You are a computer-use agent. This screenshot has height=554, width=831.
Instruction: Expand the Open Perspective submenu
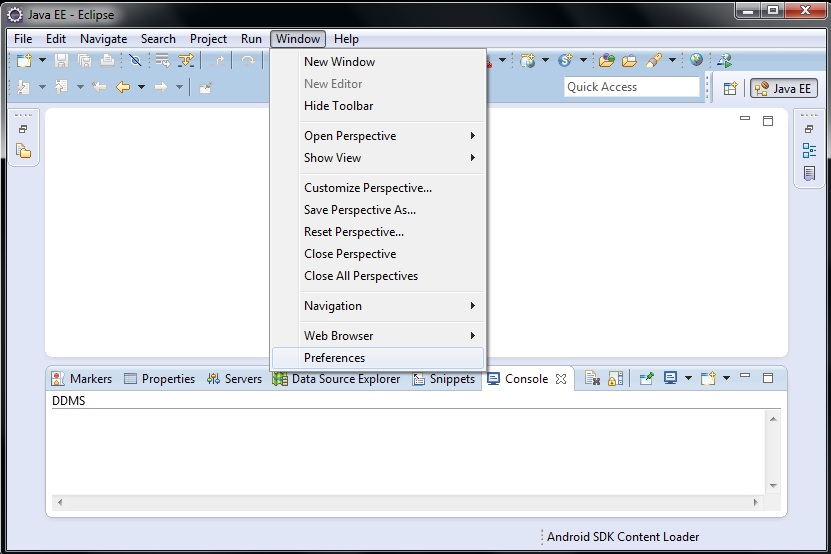point(378,136)
